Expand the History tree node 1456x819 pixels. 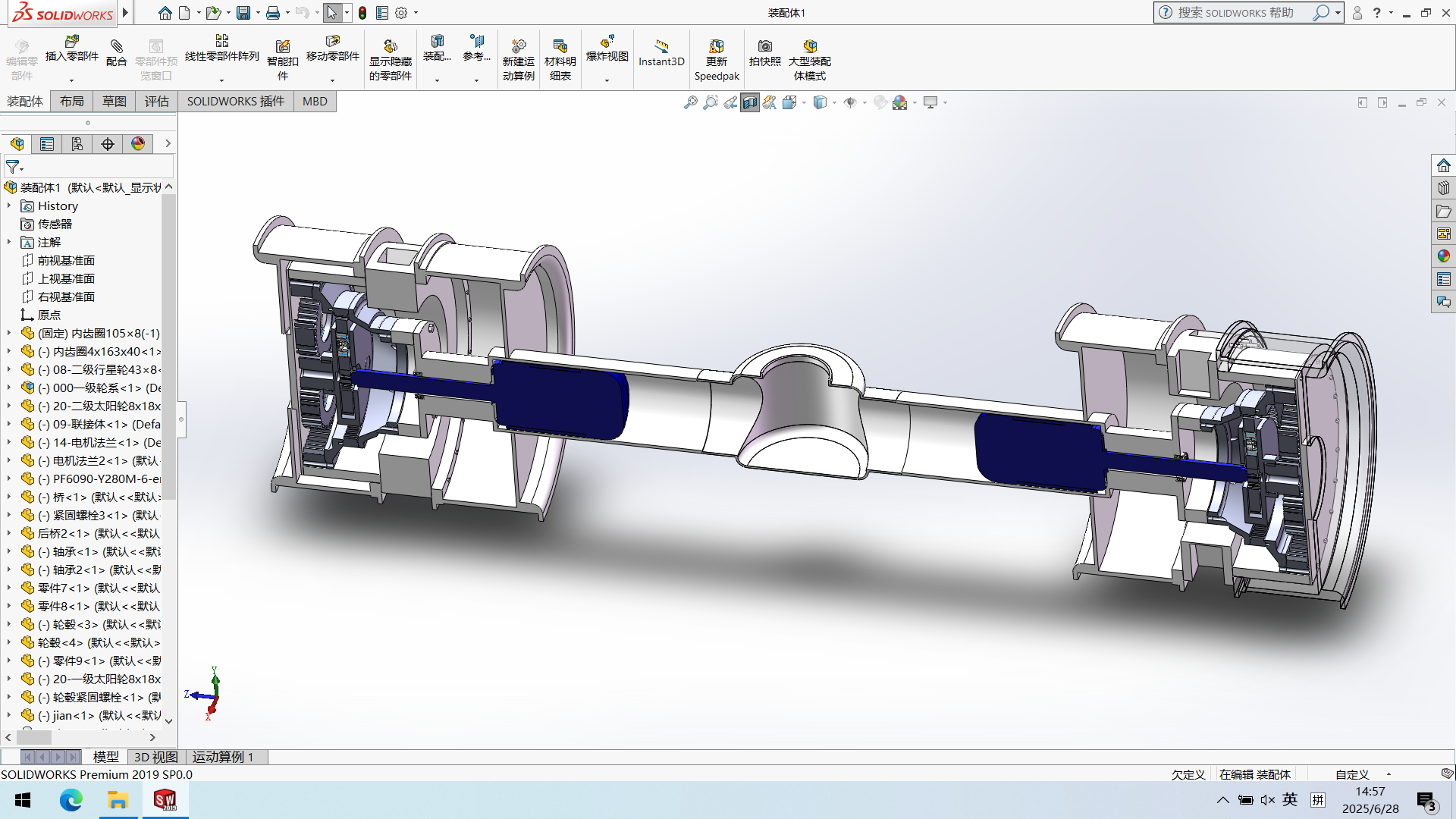9,206
